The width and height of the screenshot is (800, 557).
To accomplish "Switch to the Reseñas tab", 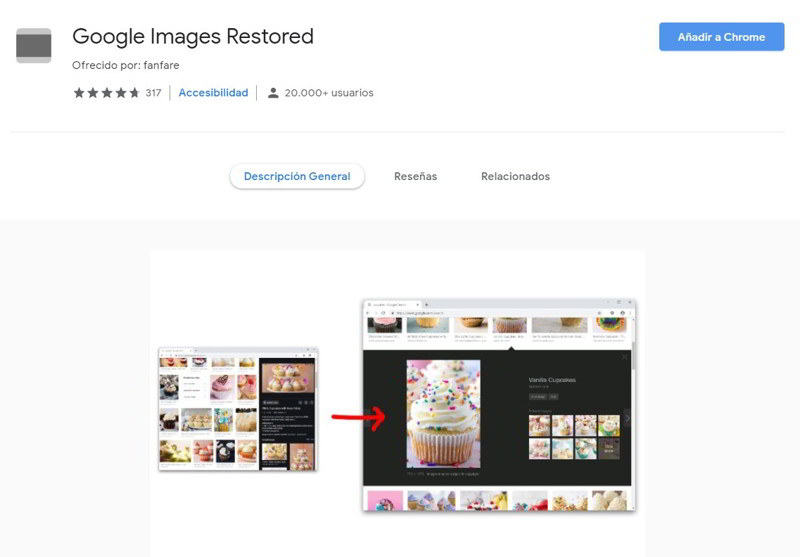I will pos(415,176).
